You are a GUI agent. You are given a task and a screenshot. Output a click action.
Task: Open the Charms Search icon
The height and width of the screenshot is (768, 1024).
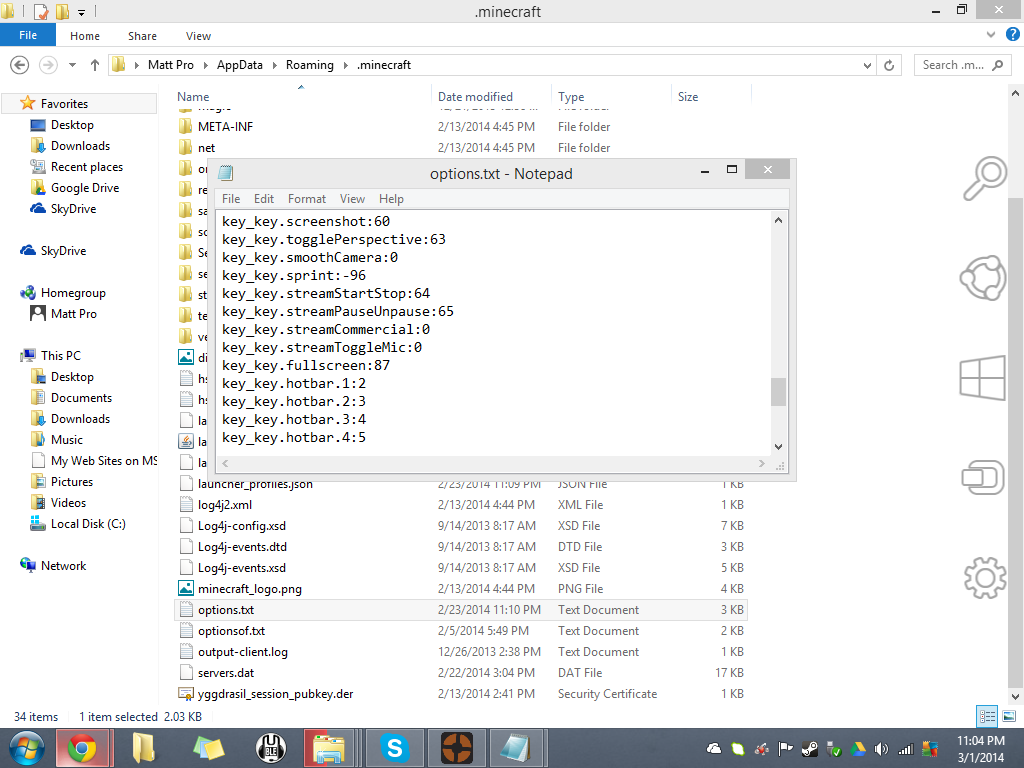click(x=984, y=178)
